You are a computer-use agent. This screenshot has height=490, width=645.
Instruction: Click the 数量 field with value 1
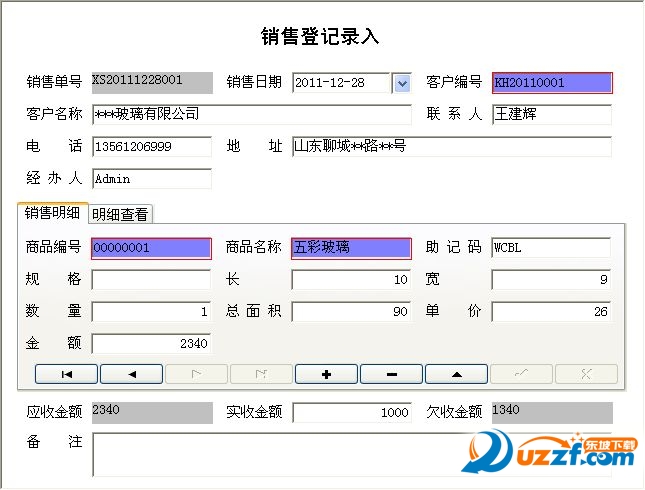tap(151, 312)
